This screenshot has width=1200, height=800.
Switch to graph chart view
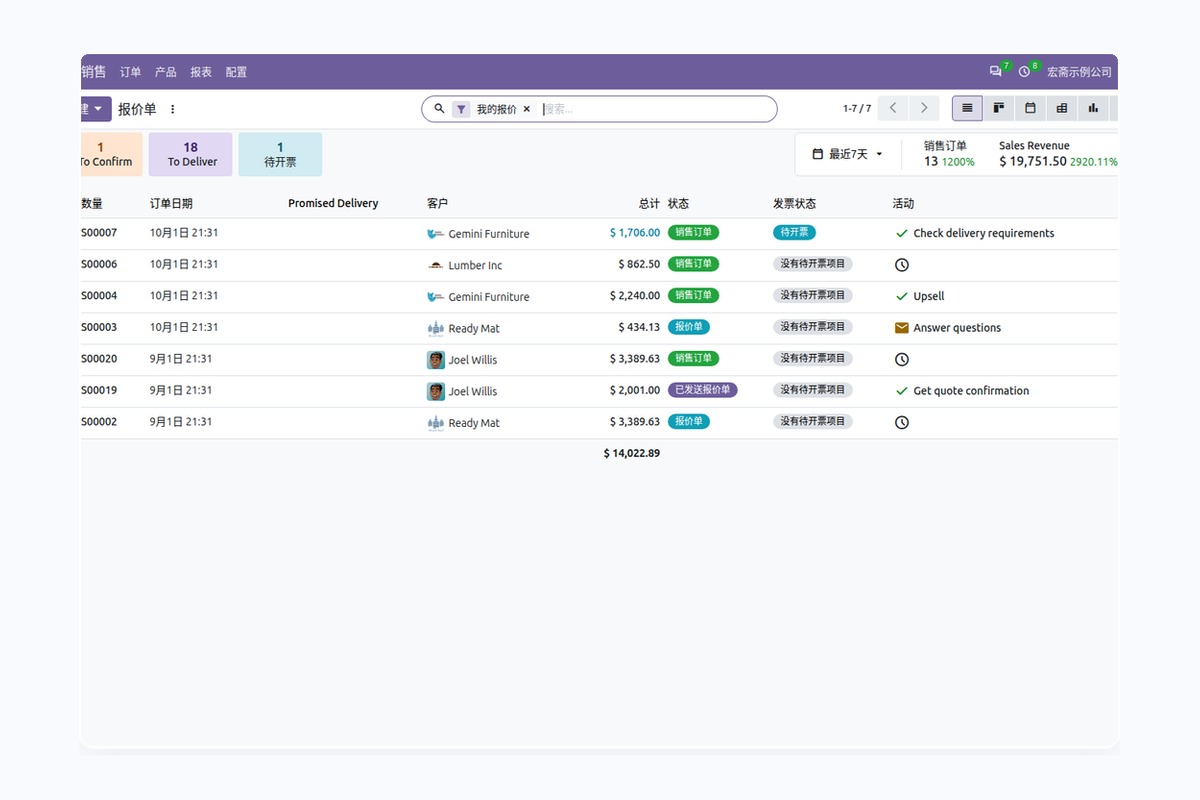pyautogui.click(x=1093, y=108)
